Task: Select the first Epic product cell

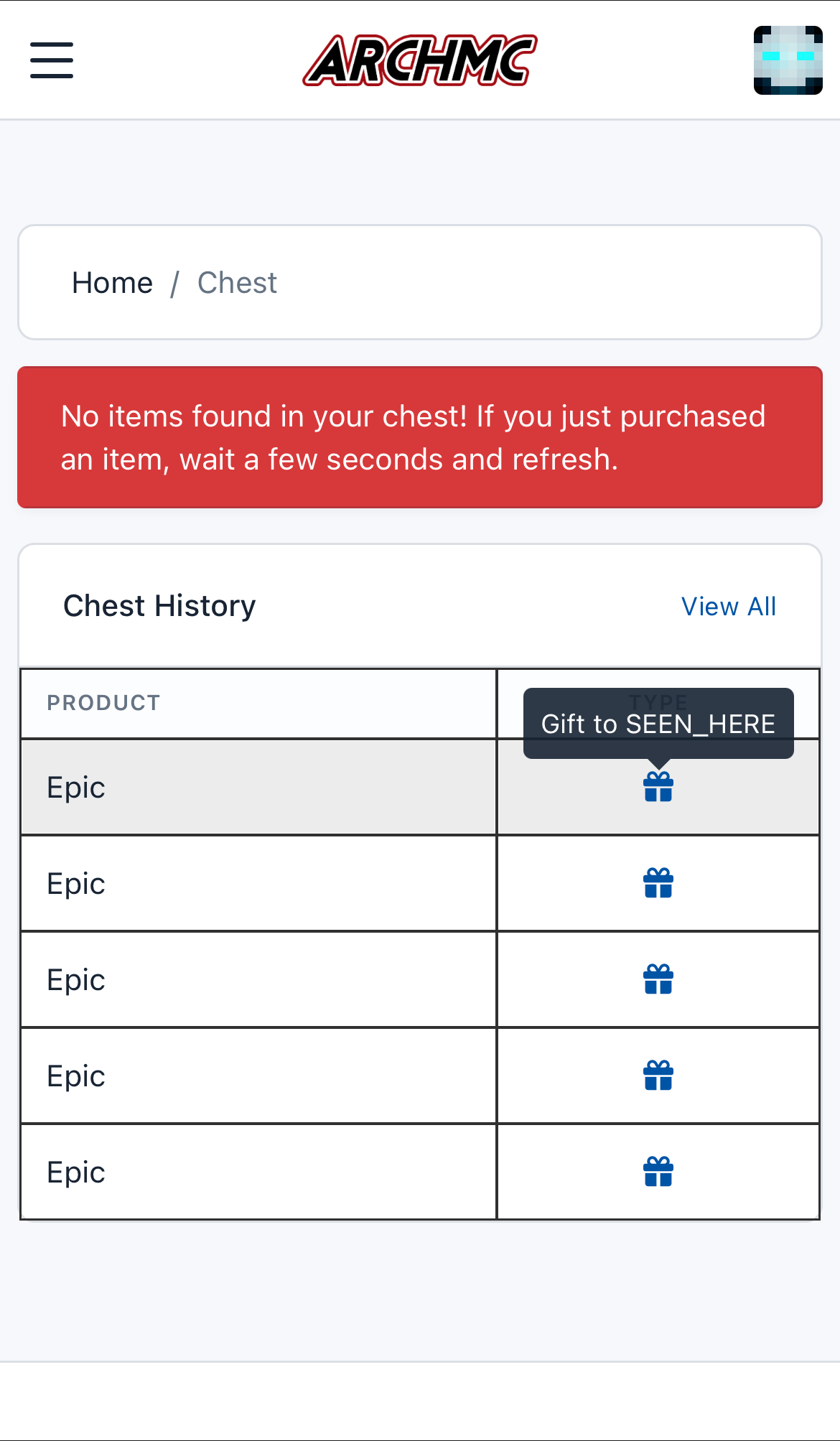Action: [258, 787]
